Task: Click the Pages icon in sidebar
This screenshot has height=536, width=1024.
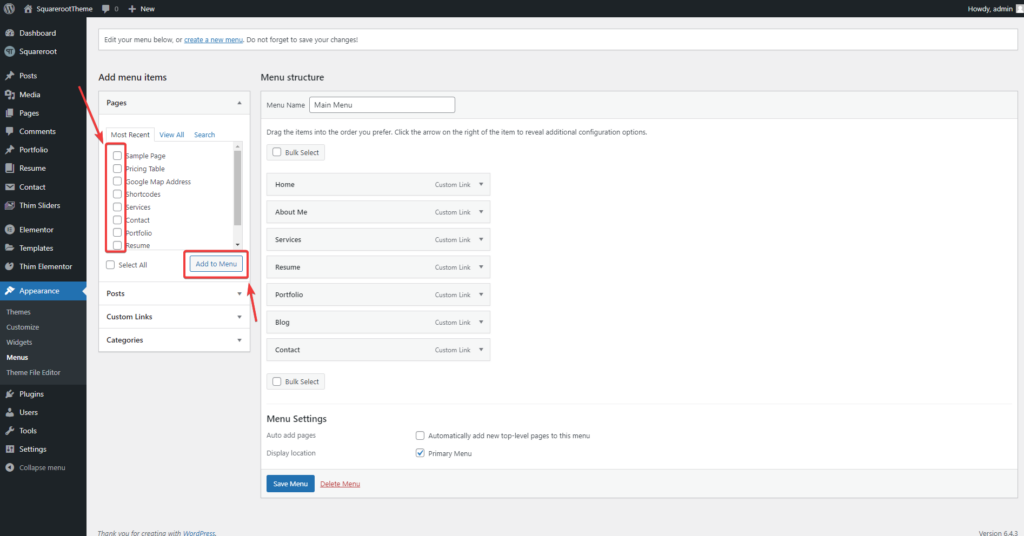Action: (x=10, y=113)
